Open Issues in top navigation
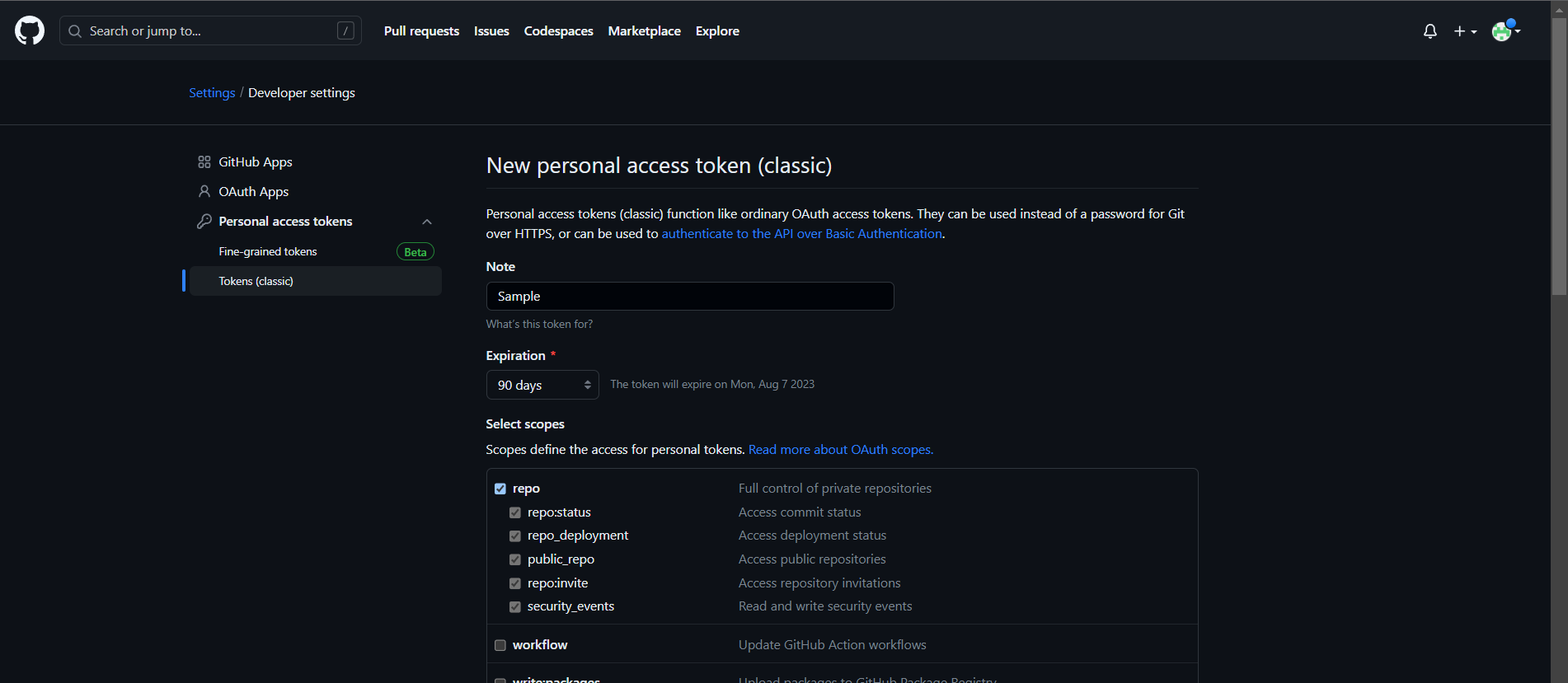The image size is (1568, 683). [491, 31]
